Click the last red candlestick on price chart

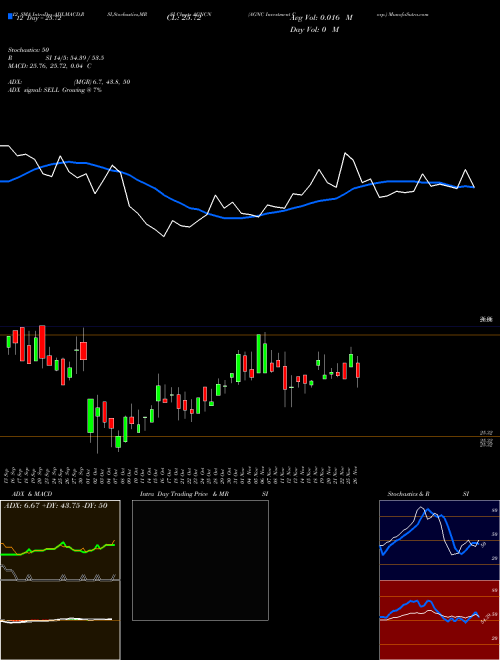pyautogui.click(x=358, y=370)
